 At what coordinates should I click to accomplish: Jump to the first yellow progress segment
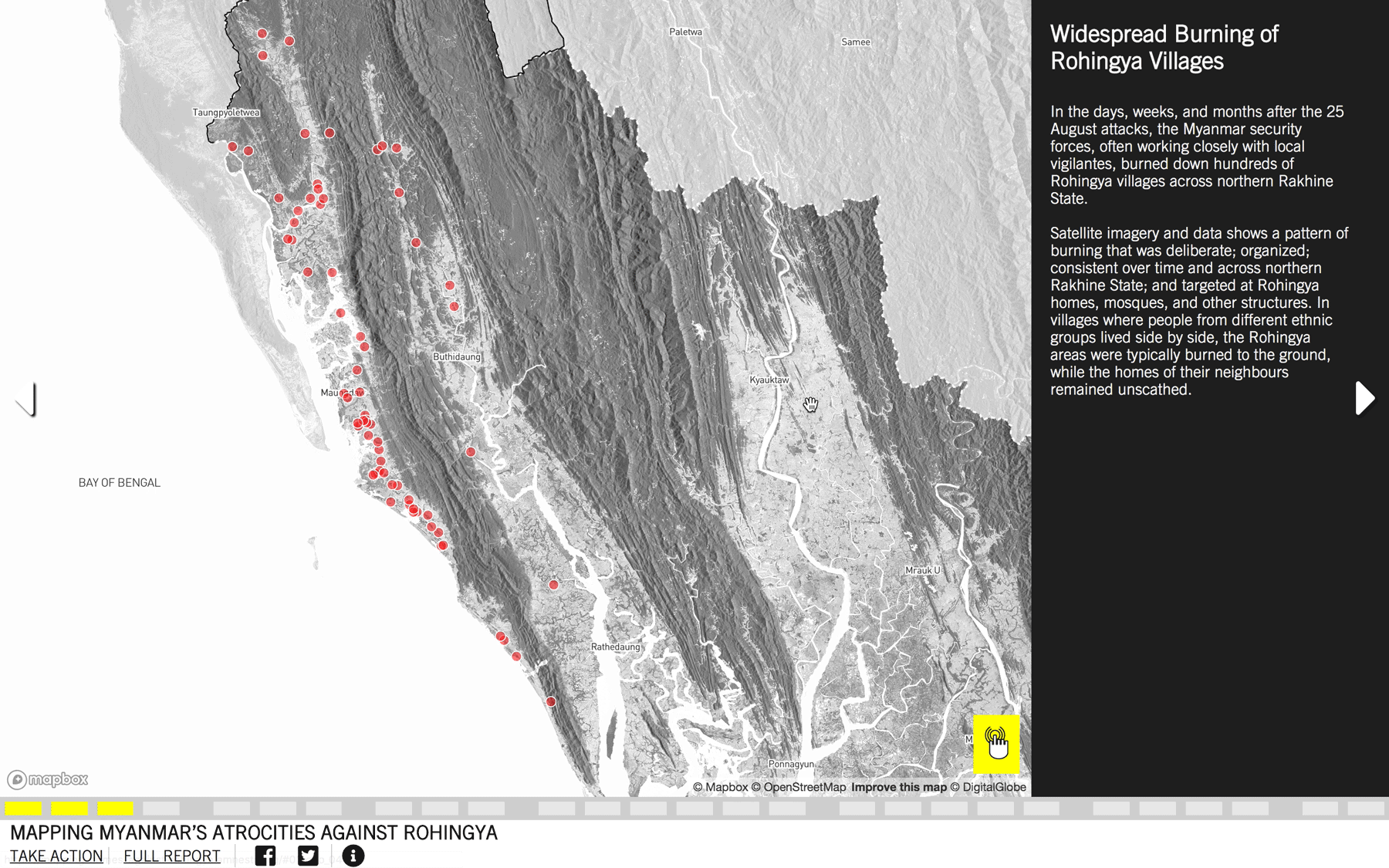[x=23, y=808]
